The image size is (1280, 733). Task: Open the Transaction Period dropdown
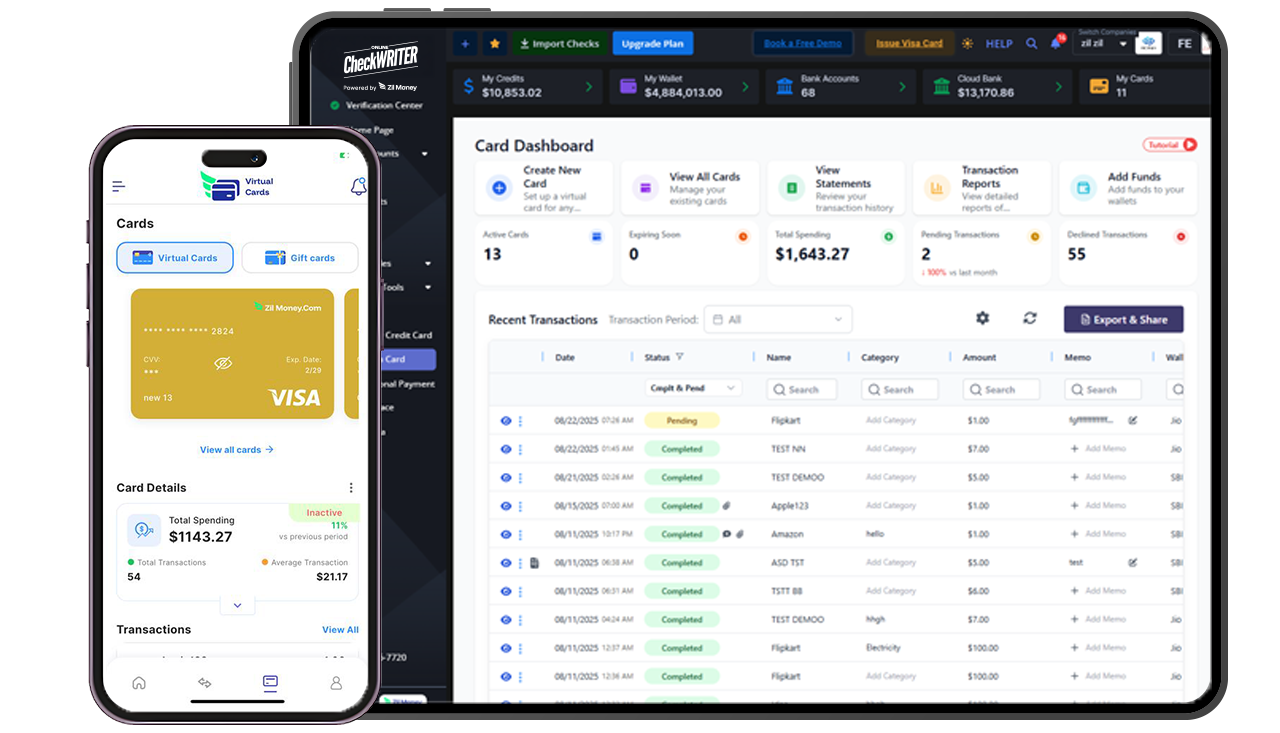pyautogui.click(x=777, y=320)
